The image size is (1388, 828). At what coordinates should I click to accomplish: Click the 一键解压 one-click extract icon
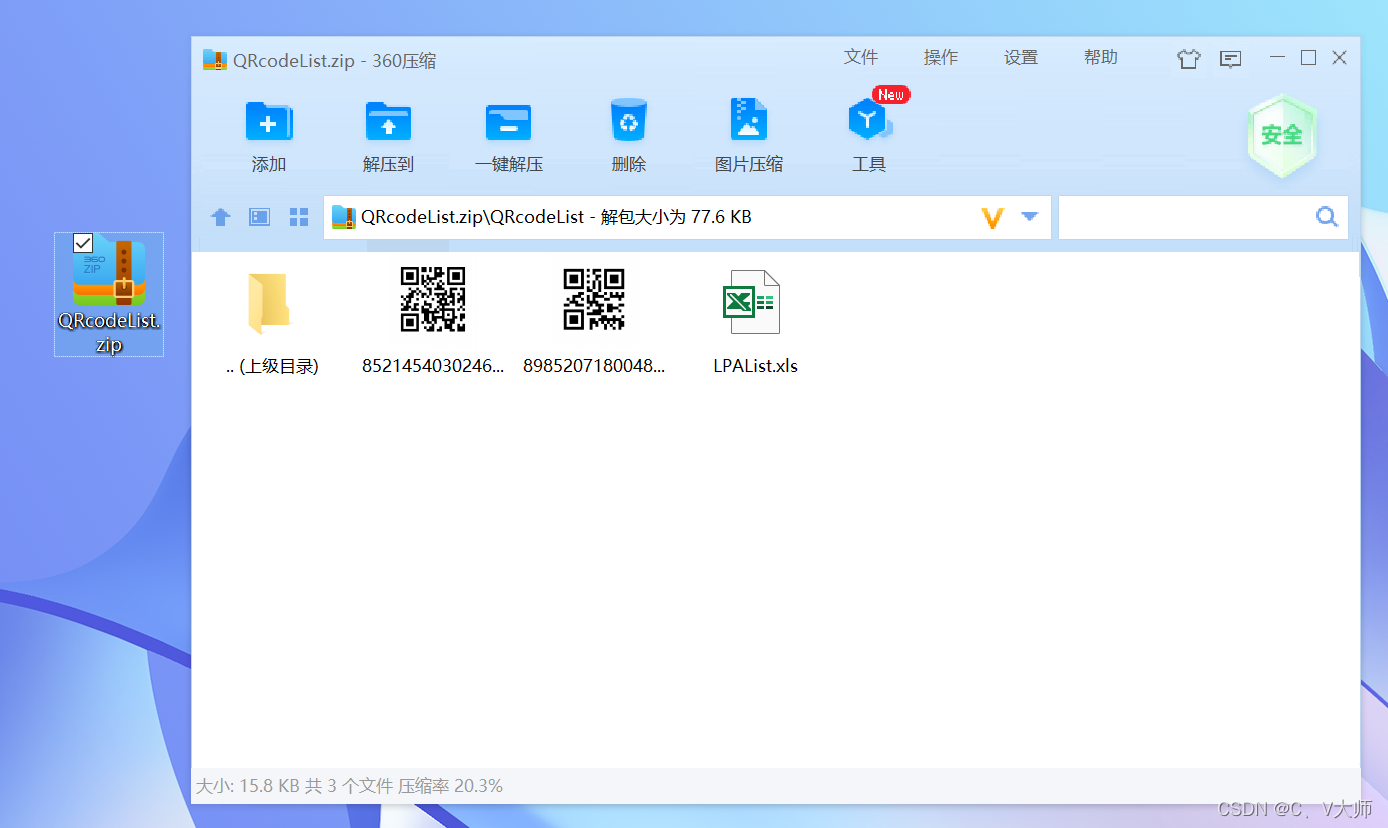509,122
